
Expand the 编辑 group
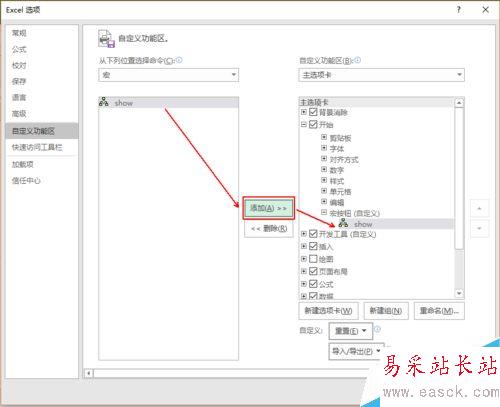click(x=324, y=202)
